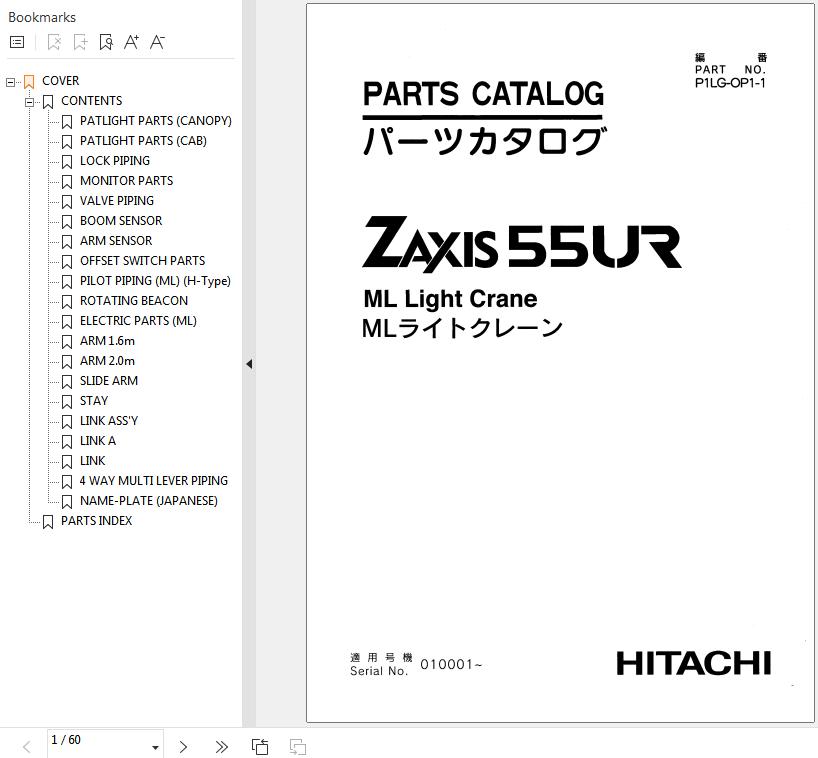
Task: Select PATLIGHT PARTS (CAB) bookmark
Action: [x=143, y=141]
